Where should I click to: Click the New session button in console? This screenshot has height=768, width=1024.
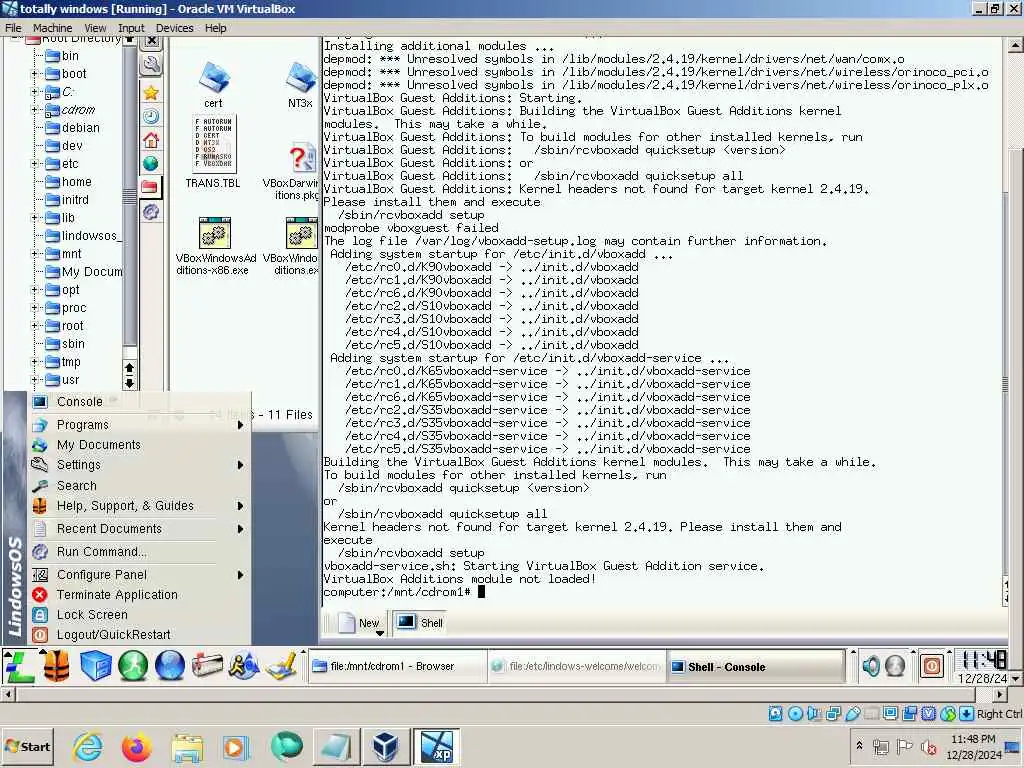coord(360,623)
